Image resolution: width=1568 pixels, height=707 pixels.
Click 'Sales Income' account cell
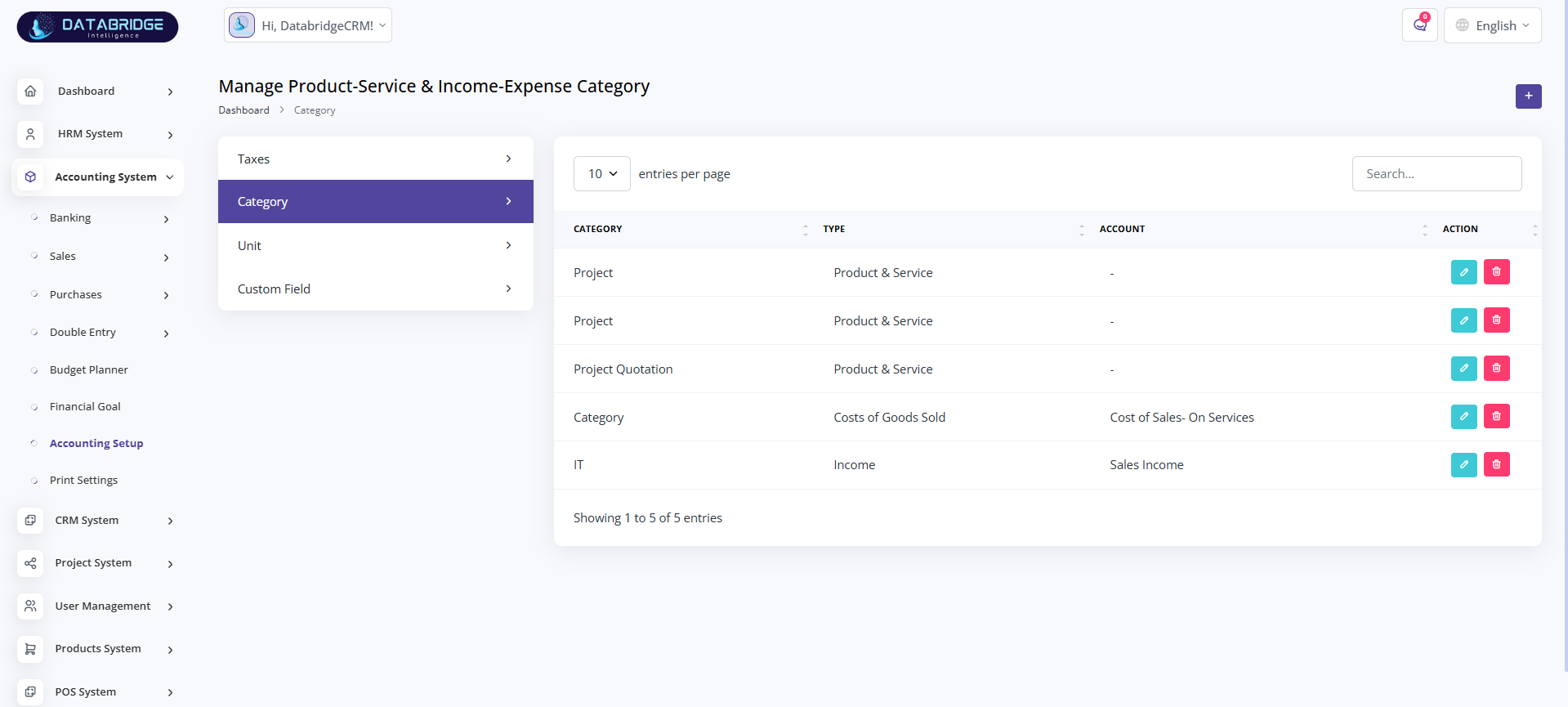(1146, 465)
